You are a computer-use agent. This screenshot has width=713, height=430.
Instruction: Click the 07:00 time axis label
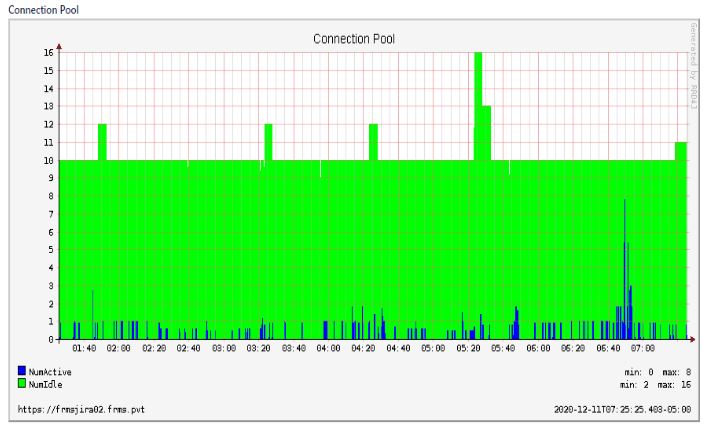pos(643,348)
